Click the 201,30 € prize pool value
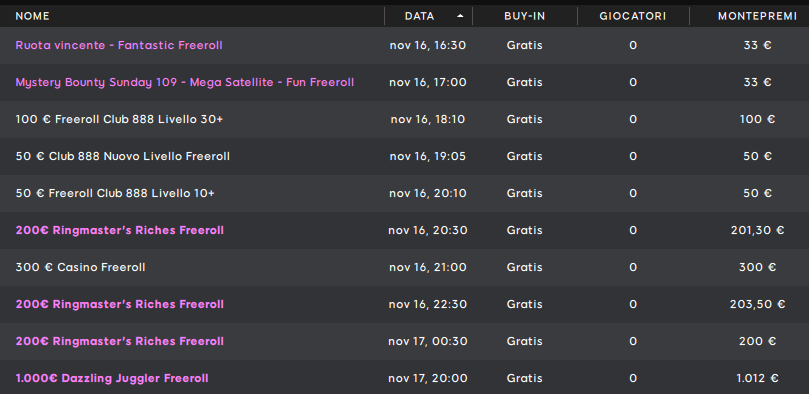Viewport: 809px width, 394px height. pyautogui.click(x=757, y=231)
